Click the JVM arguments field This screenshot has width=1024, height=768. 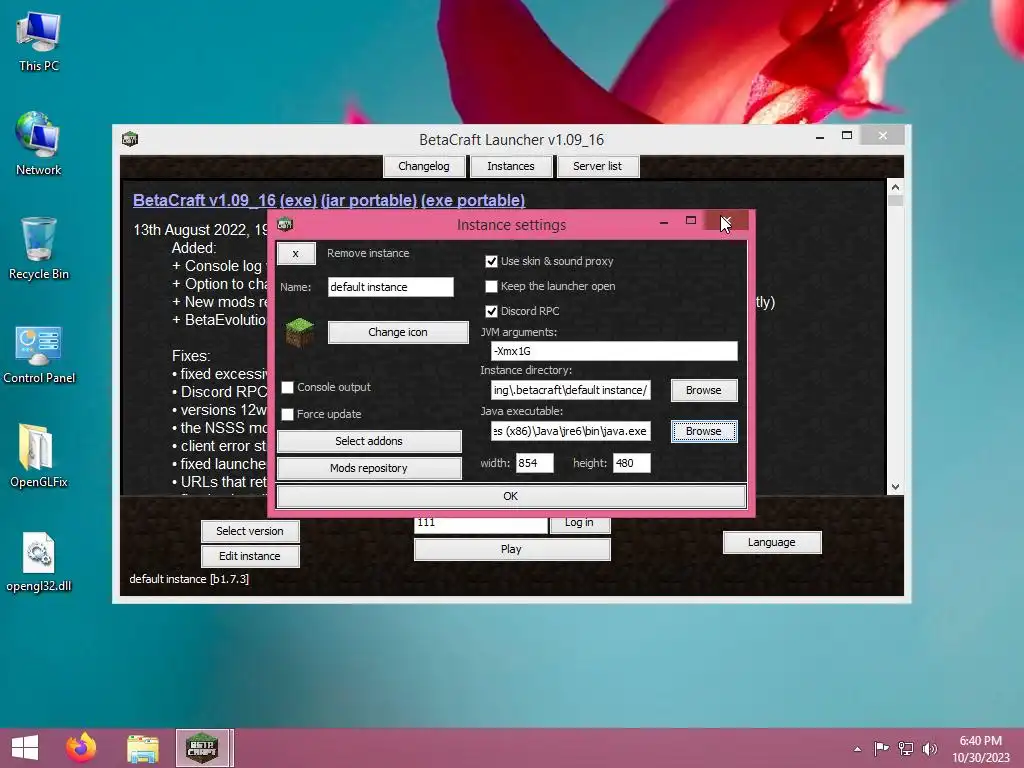pyautogui.click(x=614, y=351)
